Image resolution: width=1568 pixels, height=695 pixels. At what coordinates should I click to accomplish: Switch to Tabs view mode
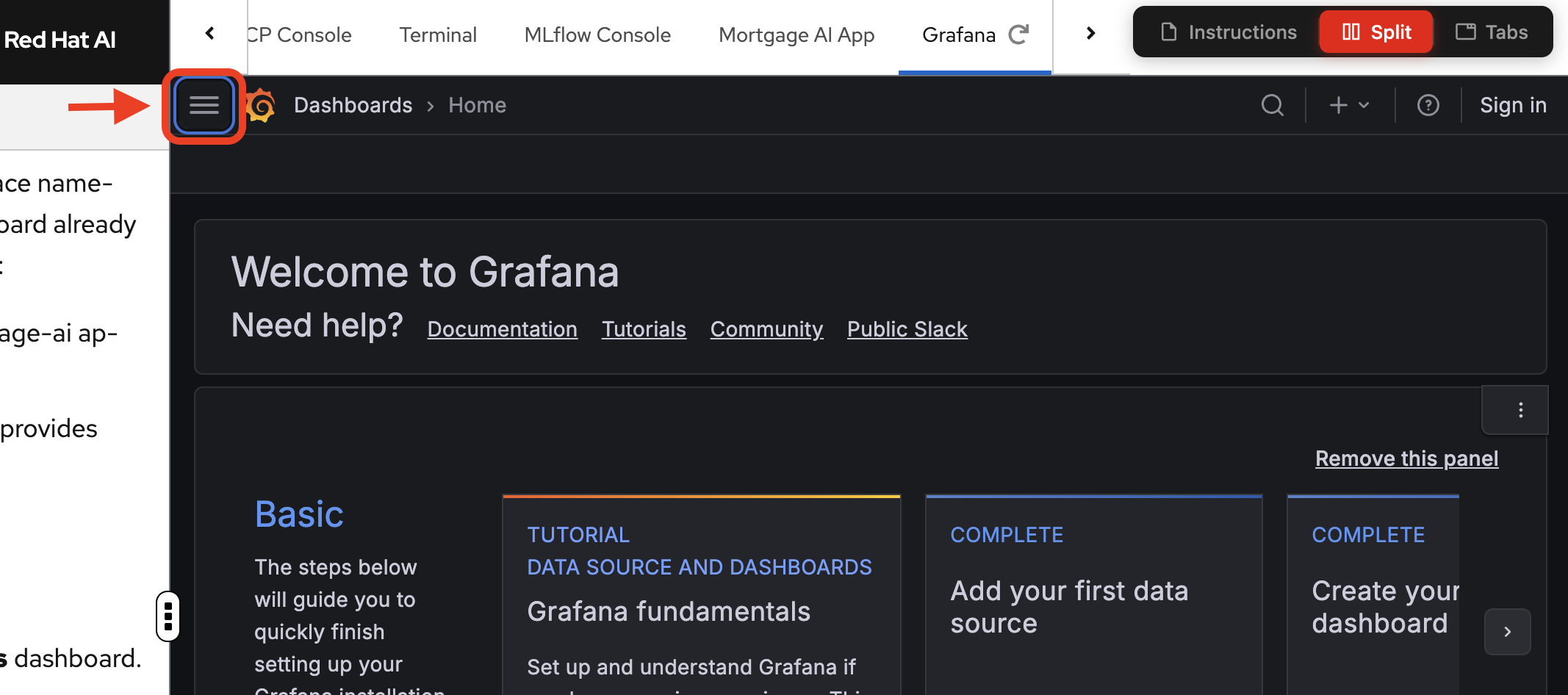click(x=1492, y=32)
